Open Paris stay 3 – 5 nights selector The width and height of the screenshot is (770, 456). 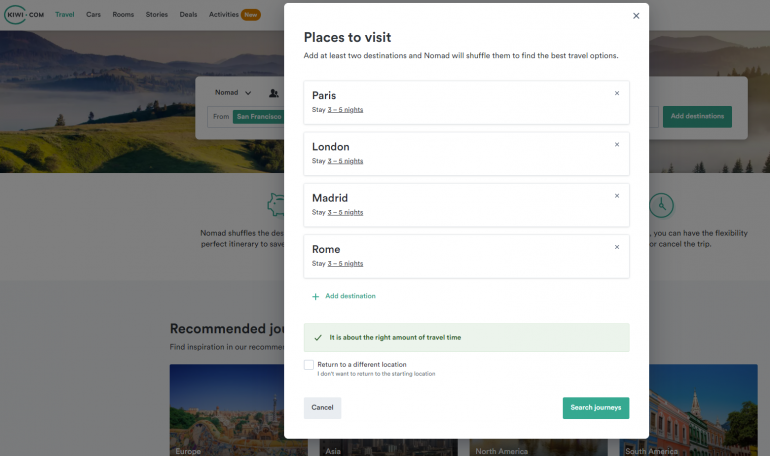point(345,110)
